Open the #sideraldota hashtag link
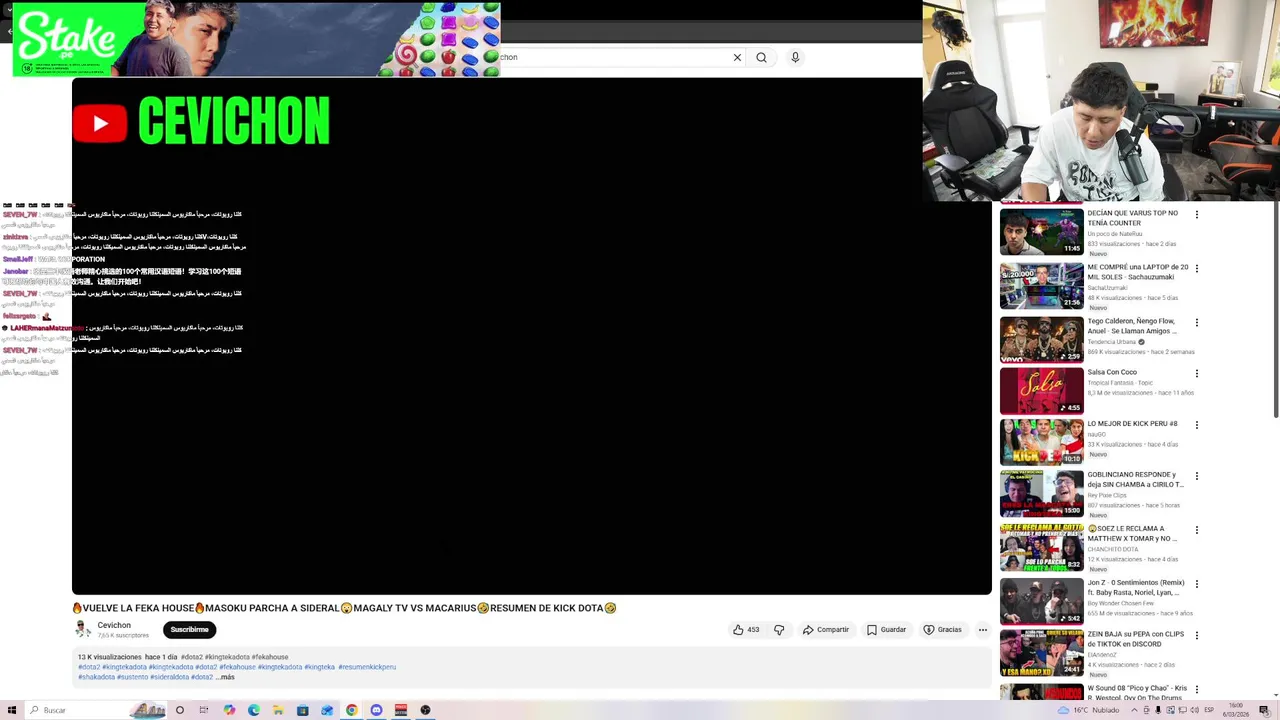Image resolution: width=1280 pixels, height=720 pixels. 170,677
